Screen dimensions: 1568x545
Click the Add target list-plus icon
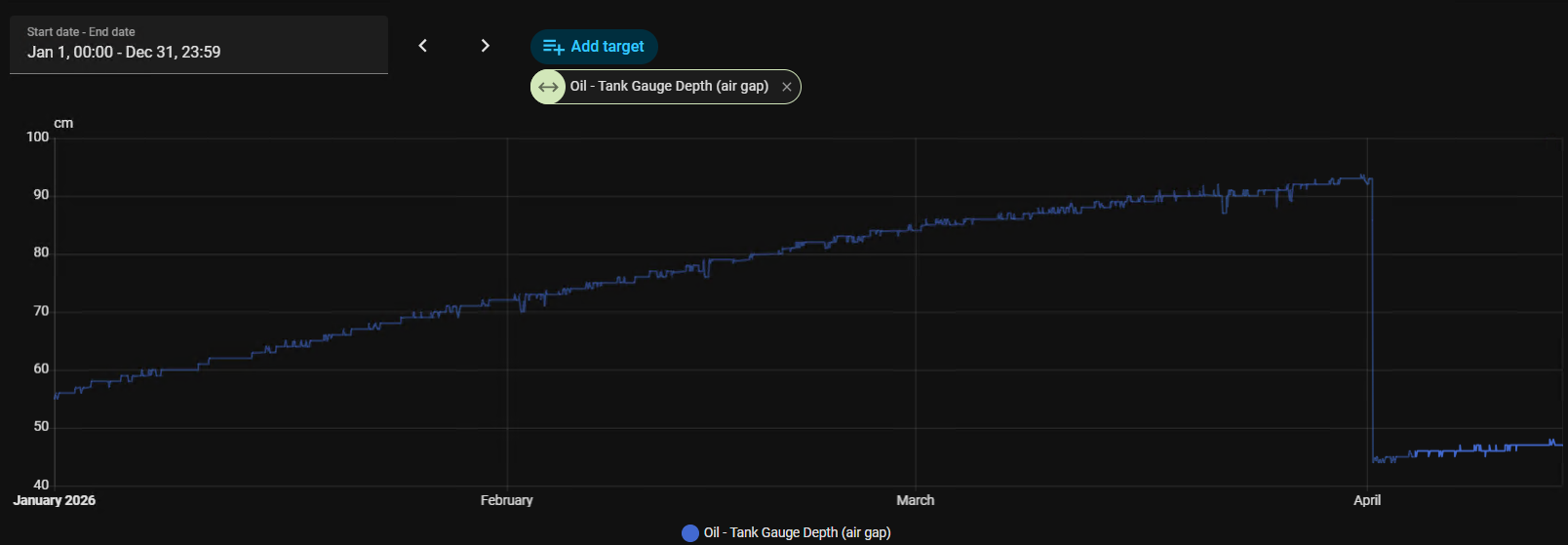pos(553,47)
